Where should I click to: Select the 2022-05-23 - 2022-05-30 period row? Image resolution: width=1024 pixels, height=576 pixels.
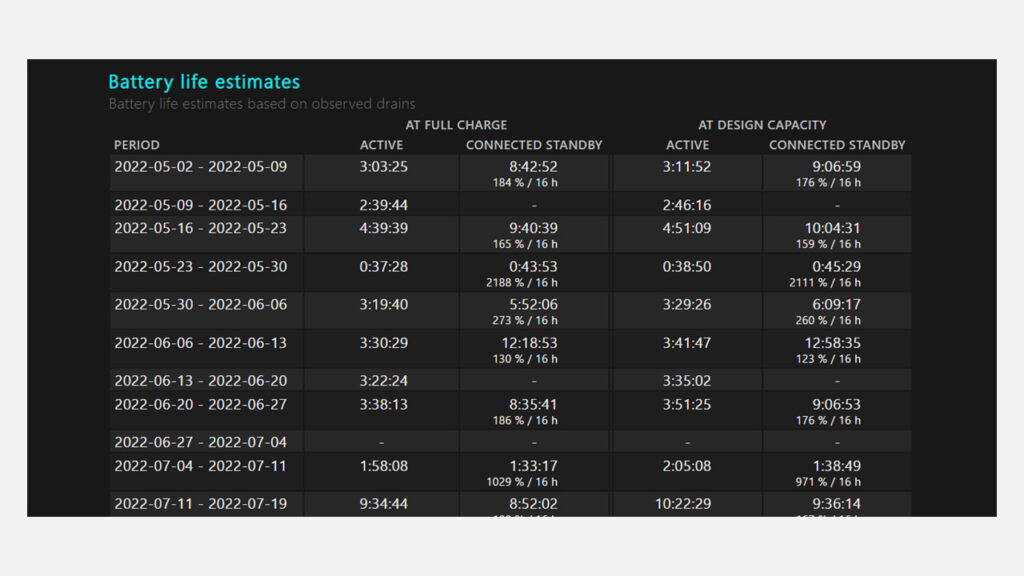[x=200, y=267]
